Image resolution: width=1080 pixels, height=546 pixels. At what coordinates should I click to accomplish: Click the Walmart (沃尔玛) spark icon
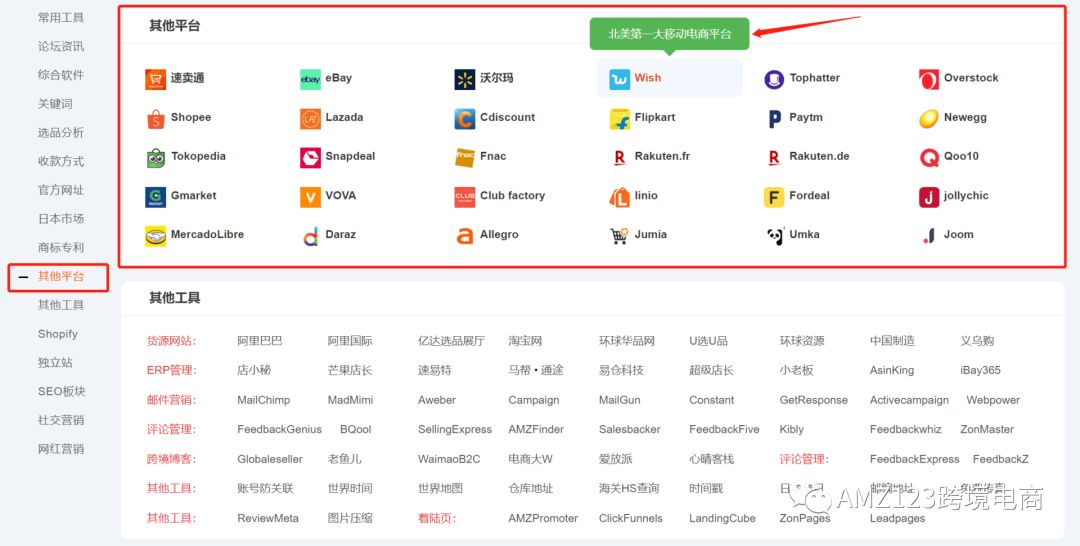(465, 79)
